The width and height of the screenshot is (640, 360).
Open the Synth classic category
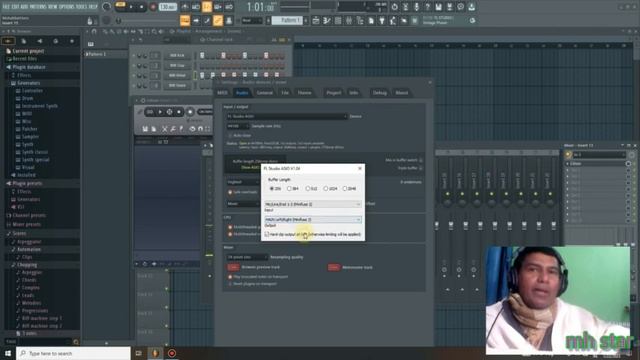[x=35, y=152]
